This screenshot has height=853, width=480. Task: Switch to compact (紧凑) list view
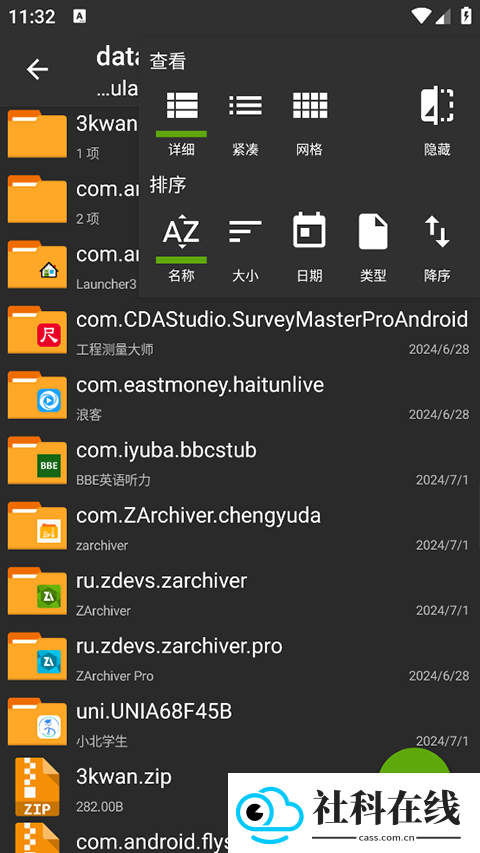pyautogui.click(x=245, y=122)
